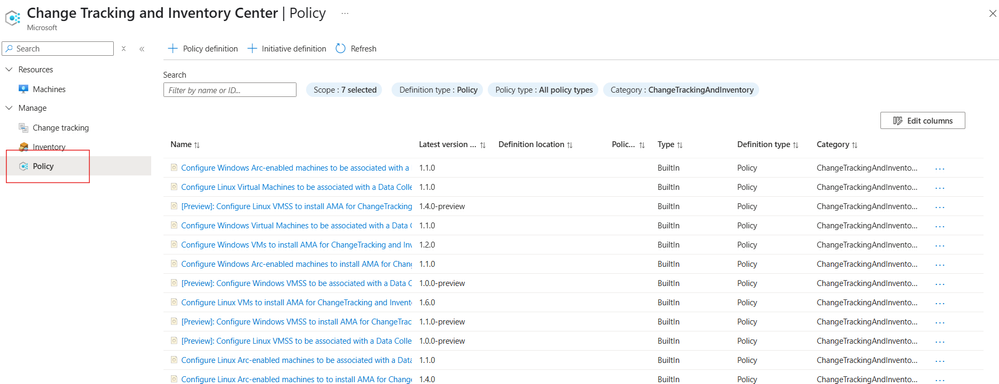Open [Preview]: Configure Windows VMSS to be associated policy
999x384 pixels.
(x=296, y=283)
